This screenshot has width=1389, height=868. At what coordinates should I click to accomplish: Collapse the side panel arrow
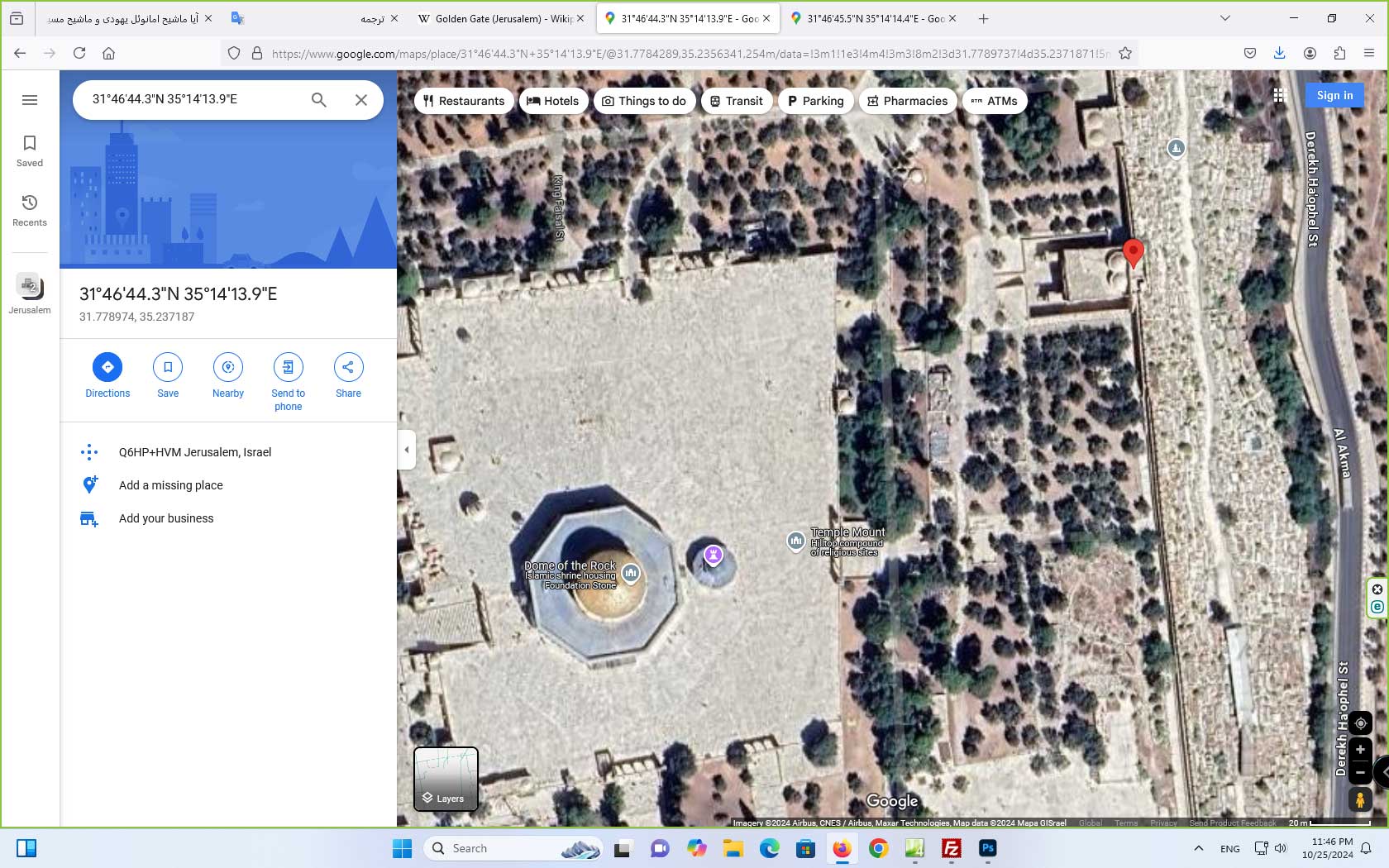pyautogui.click(x=406, y=450)
